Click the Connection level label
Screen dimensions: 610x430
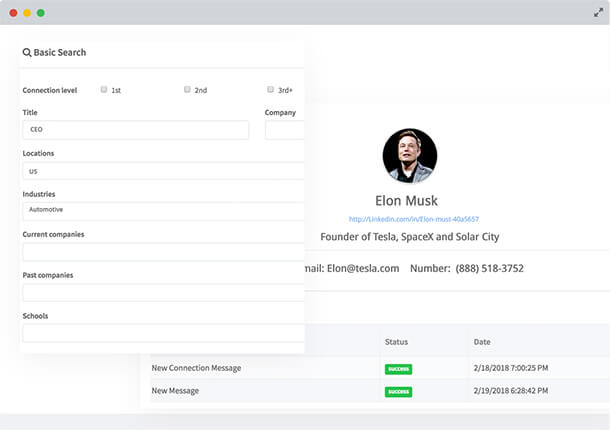[50, 90]
